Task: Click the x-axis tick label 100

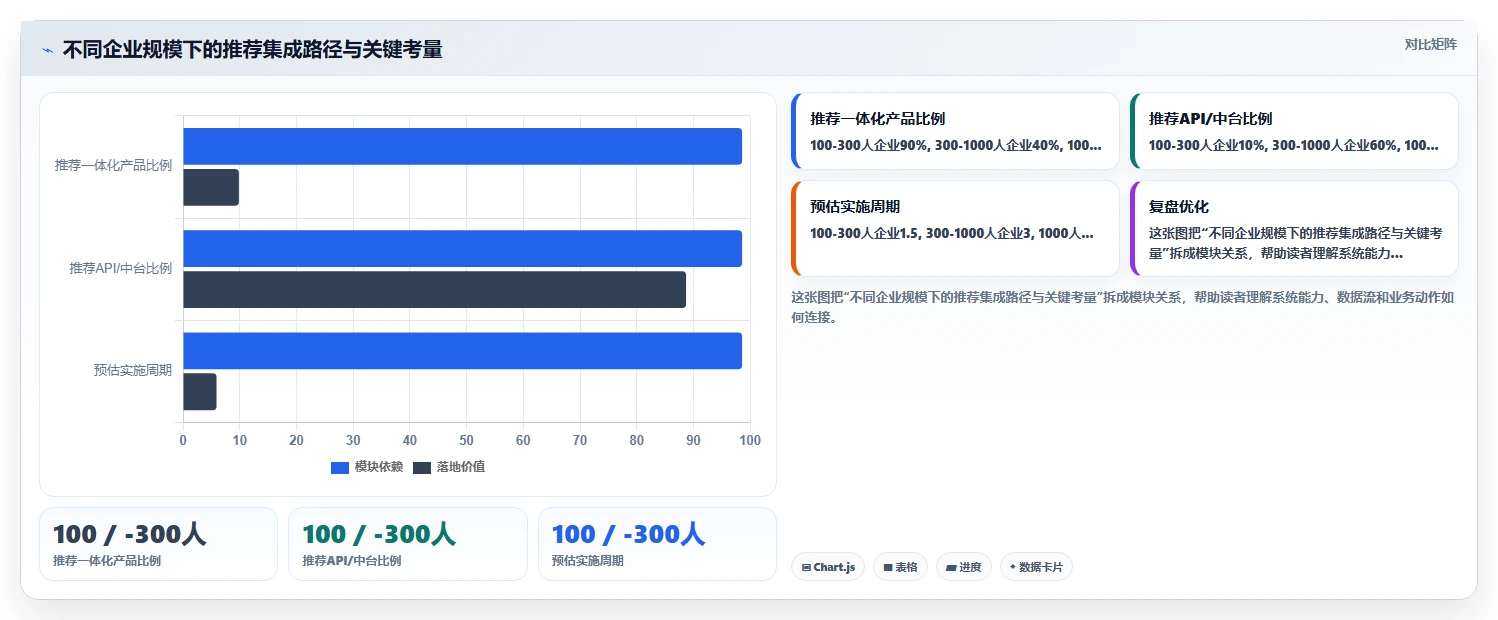Action: pyautogui.click(x=750, y=441)
